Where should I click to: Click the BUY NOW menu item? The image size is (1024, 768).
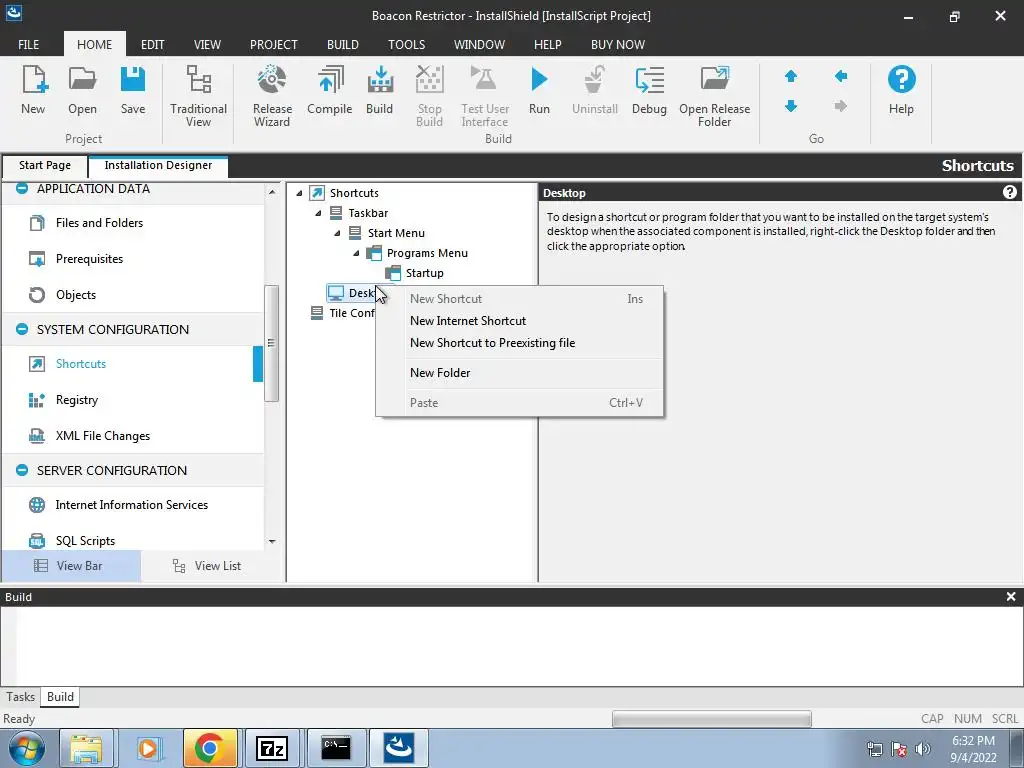(618, 44)
